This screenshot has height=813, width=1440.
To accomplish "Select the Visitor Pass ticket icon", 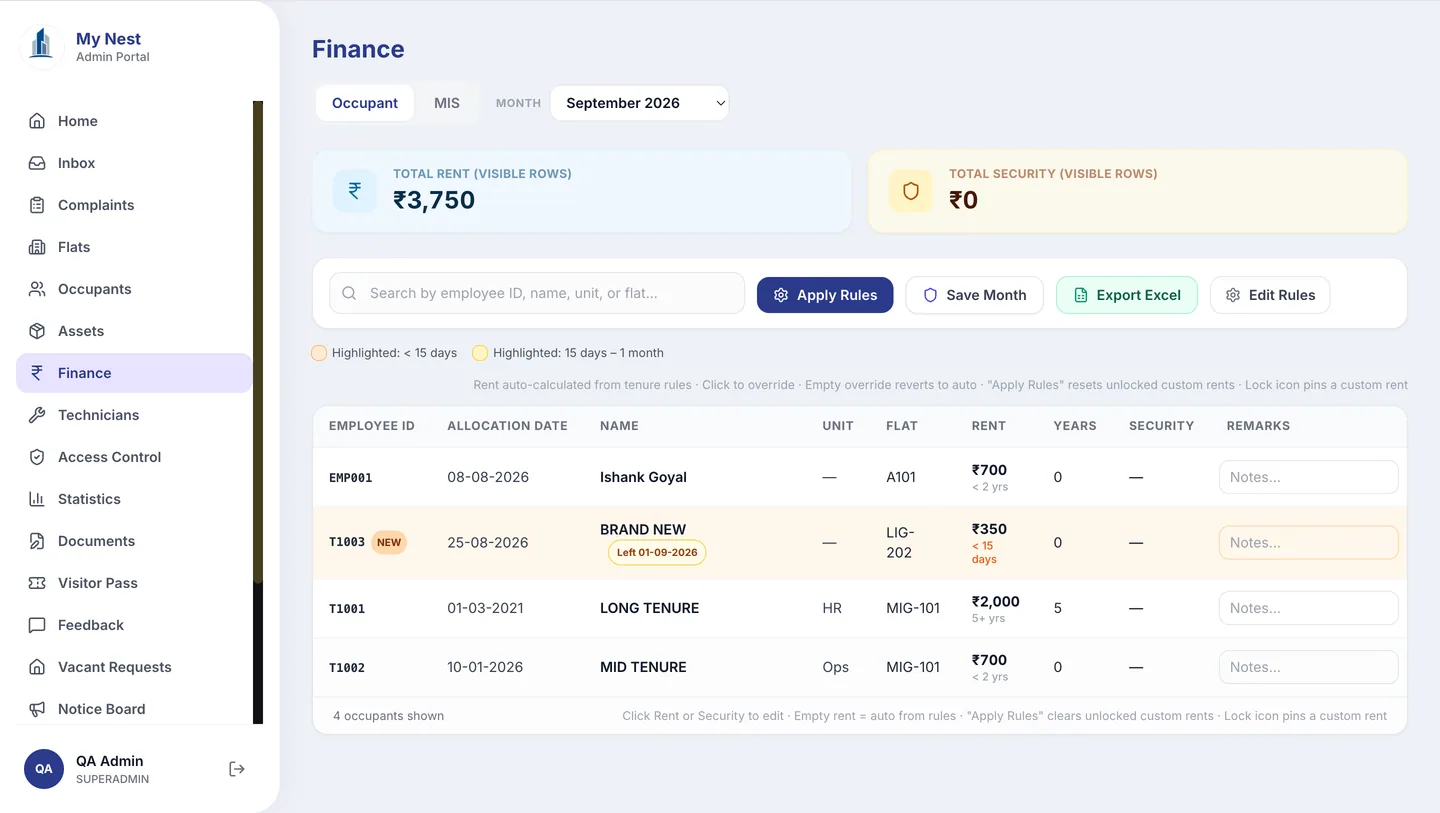I will (37, 583).
